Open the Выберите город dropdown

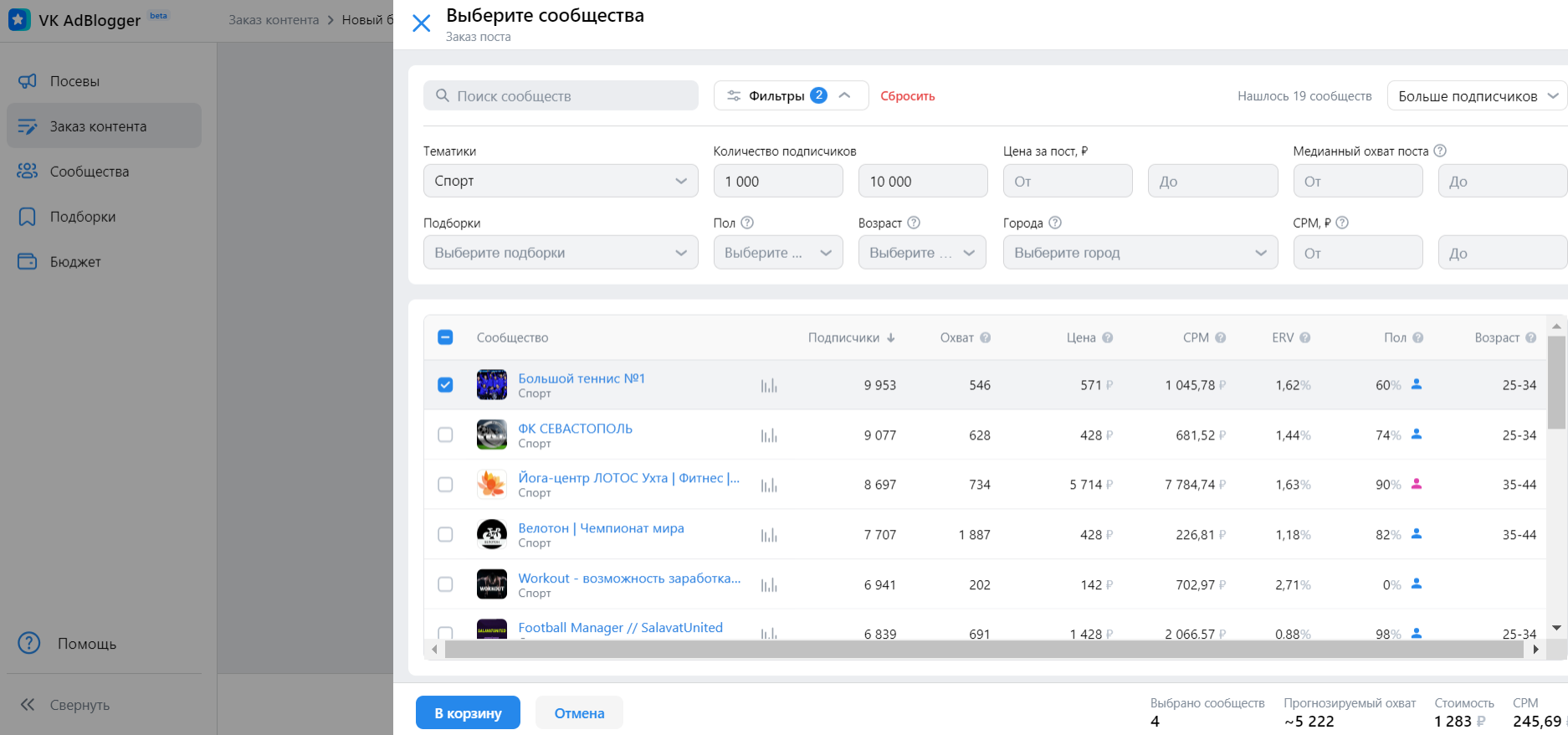pyautogui.click(x=1140, y=253)
